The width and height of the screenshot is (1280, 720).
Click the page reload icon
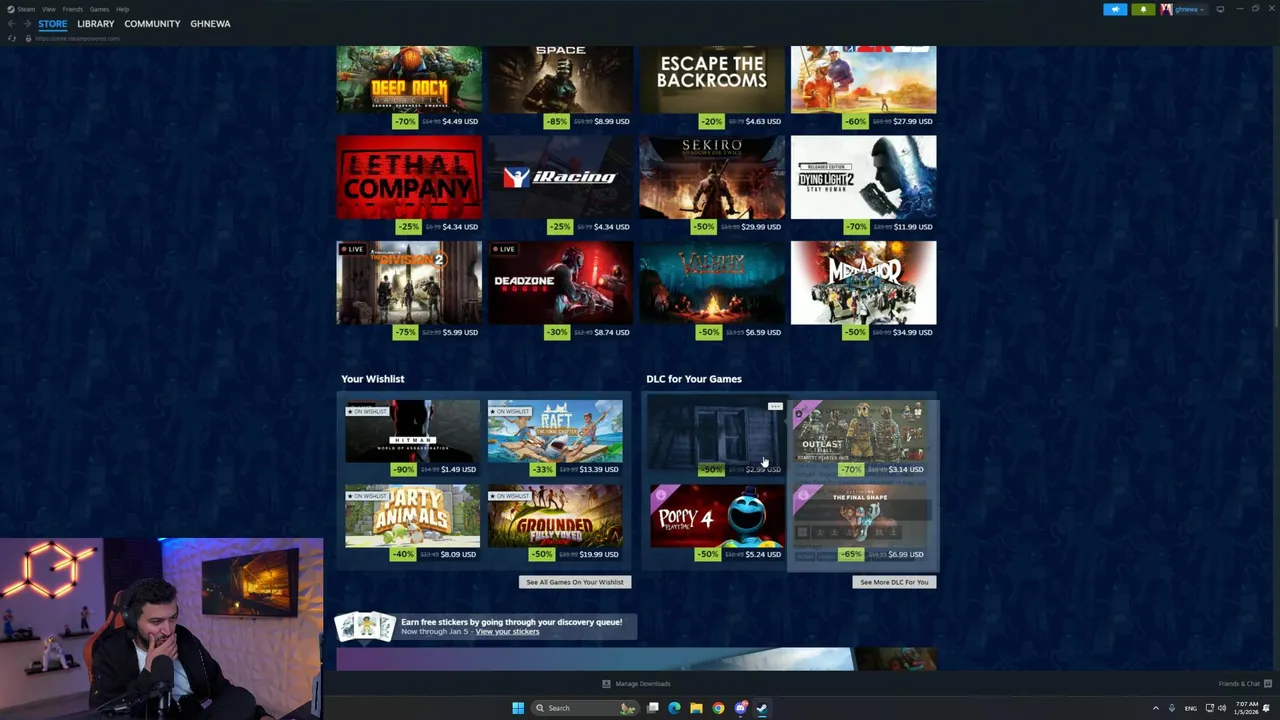point(11,38)
